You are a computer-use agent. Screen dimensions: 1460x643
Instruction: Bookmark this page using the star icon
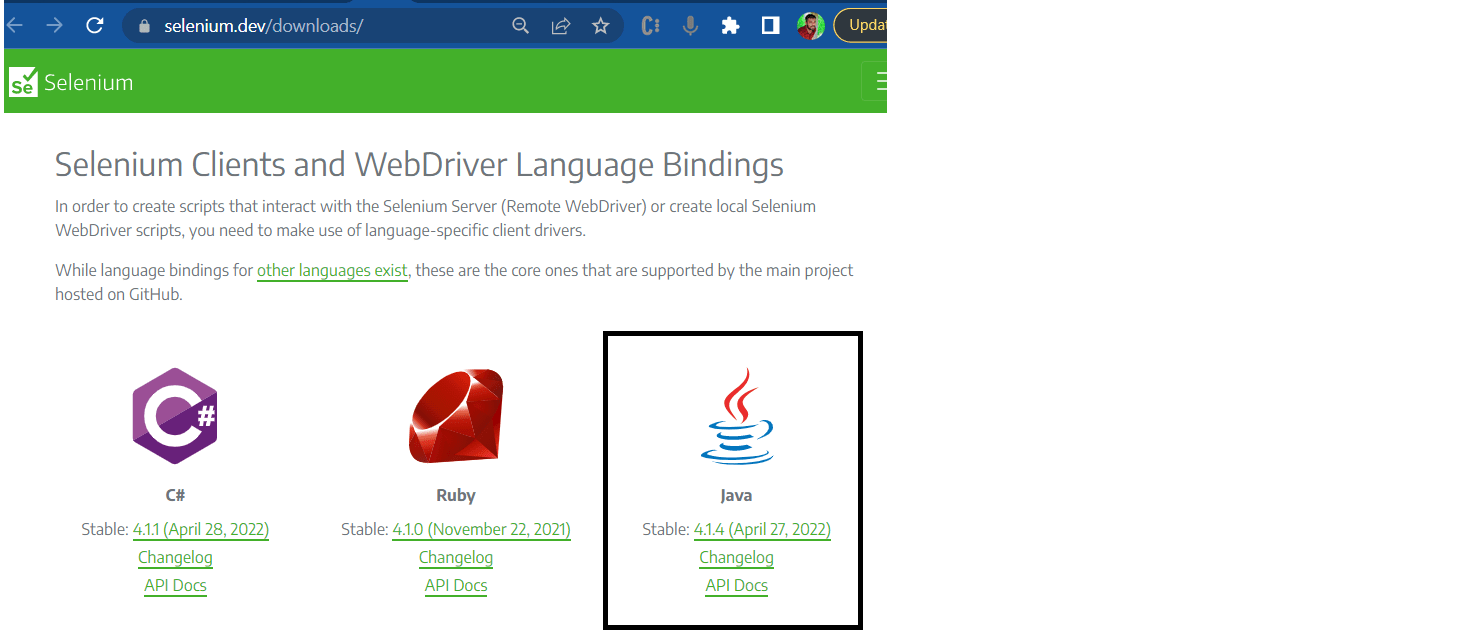pos(601,25)
